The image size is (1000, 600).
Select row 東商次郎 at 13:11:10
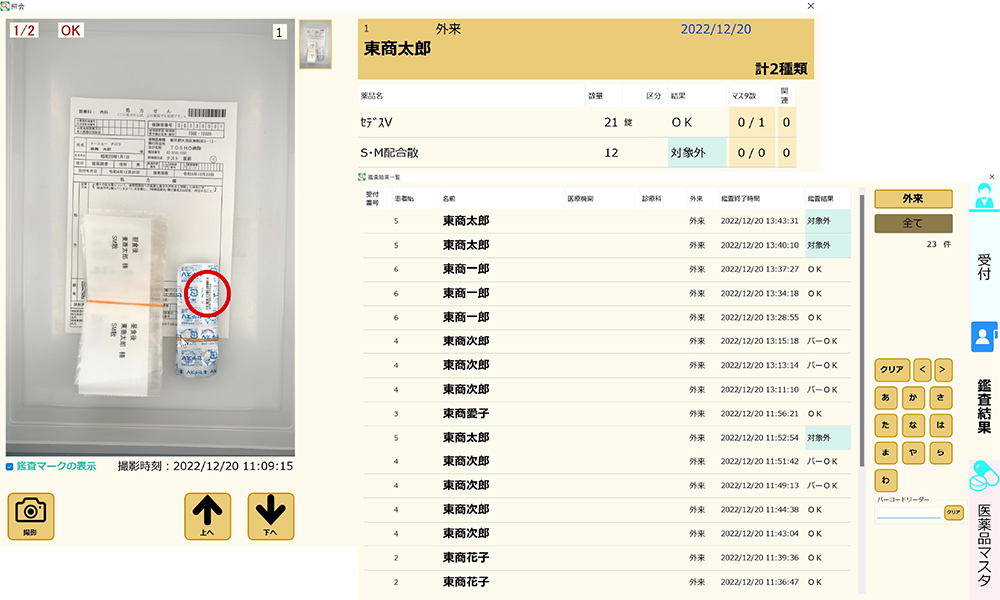[x=607, y=390]
